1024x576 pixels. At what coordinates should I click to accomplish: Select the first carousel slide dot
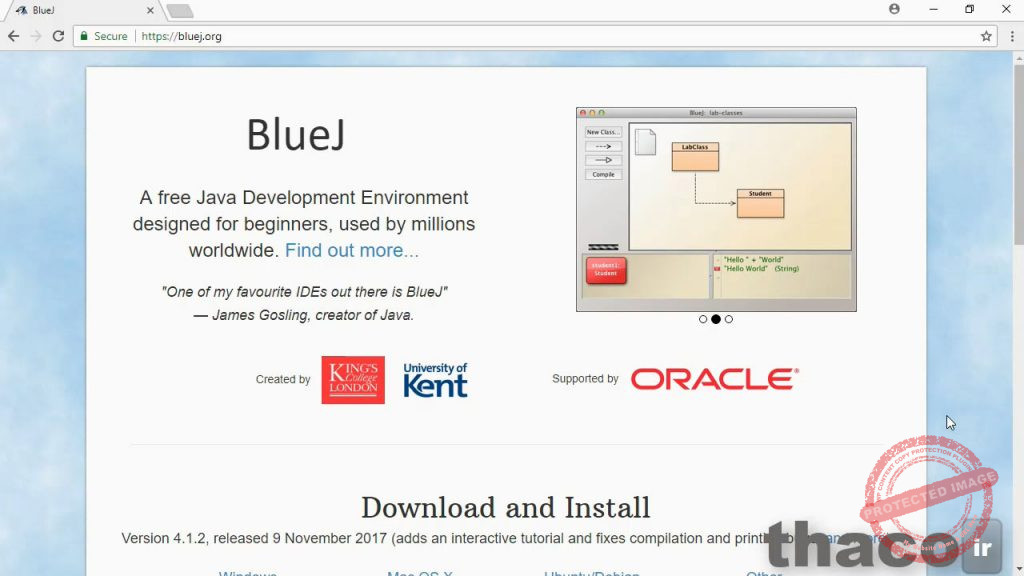click(x=703, y=319)
